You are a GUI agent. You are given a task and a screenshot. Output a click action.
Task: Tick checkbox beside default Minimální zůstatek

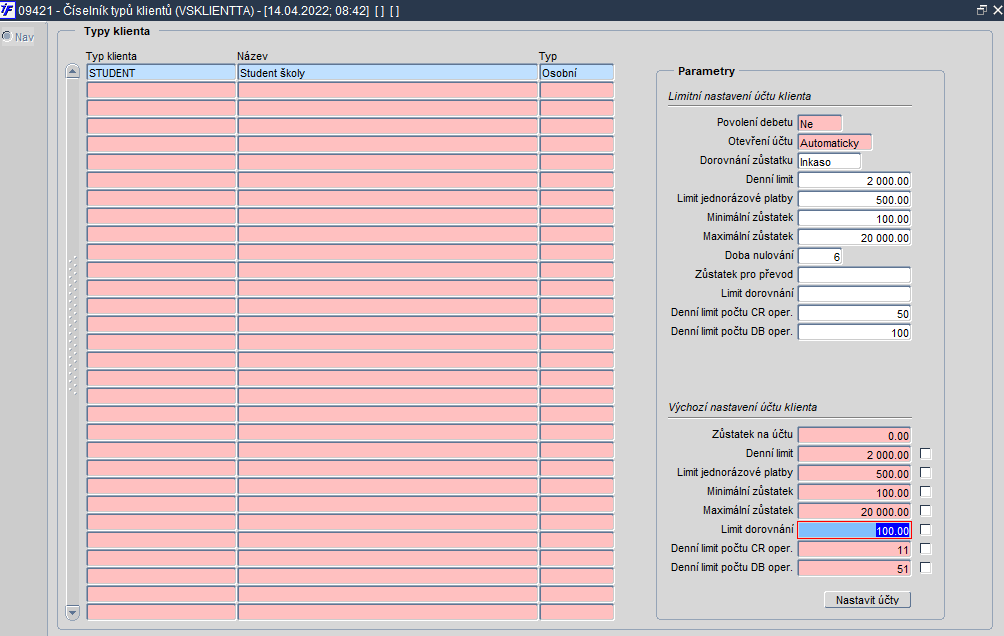click(925, 492)
